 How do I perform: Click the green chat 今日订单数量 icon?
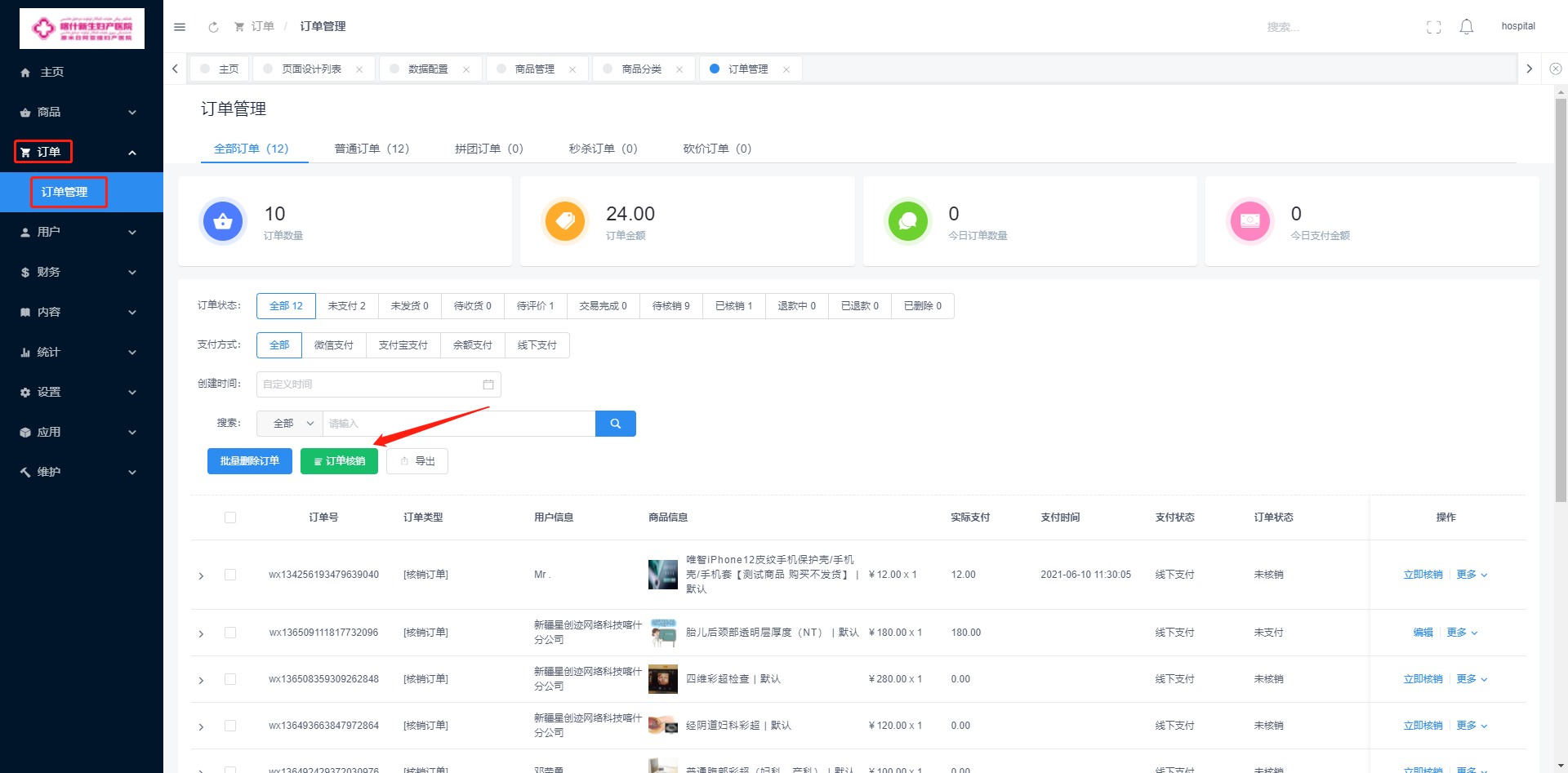908,221
